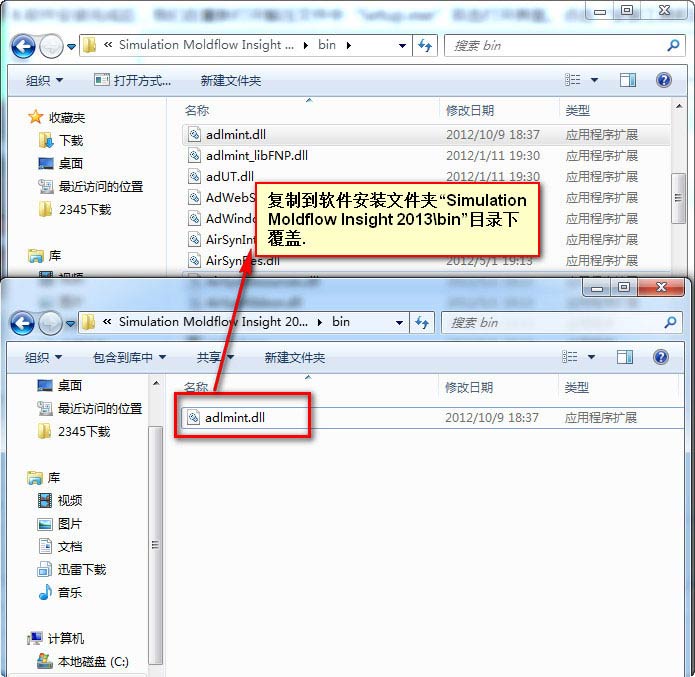
Task: Select 最近访问的位置 in upper window
Action: coord(91,187)
